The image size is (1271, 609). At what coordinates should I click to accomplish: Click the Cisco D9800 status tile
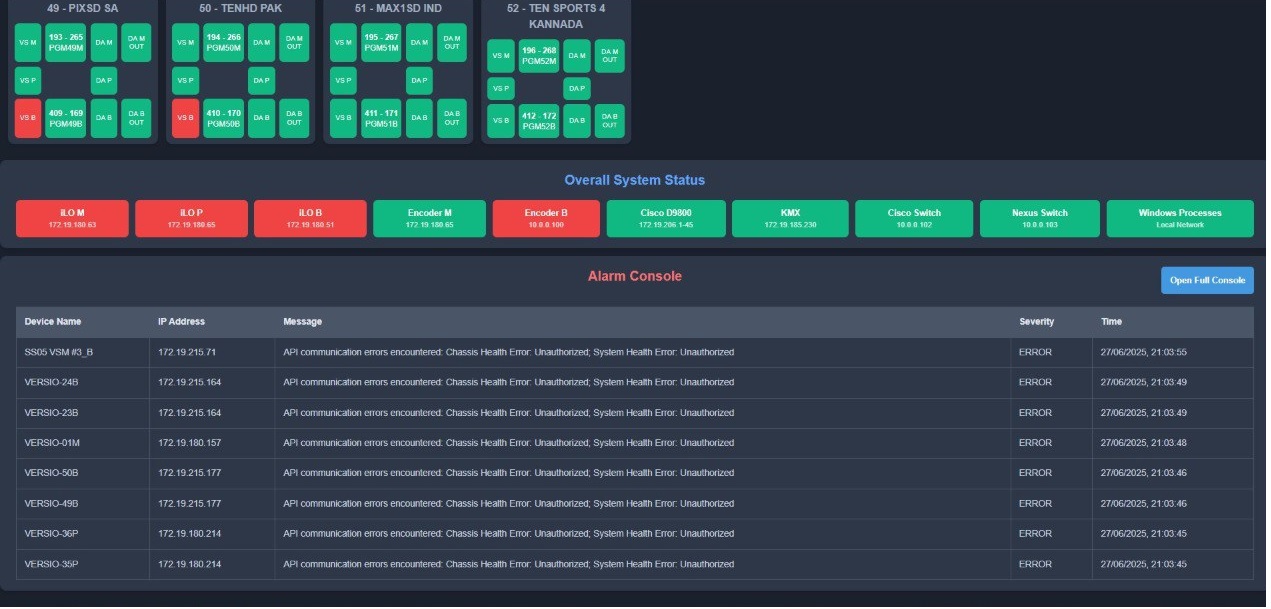[x=666, y=218]
